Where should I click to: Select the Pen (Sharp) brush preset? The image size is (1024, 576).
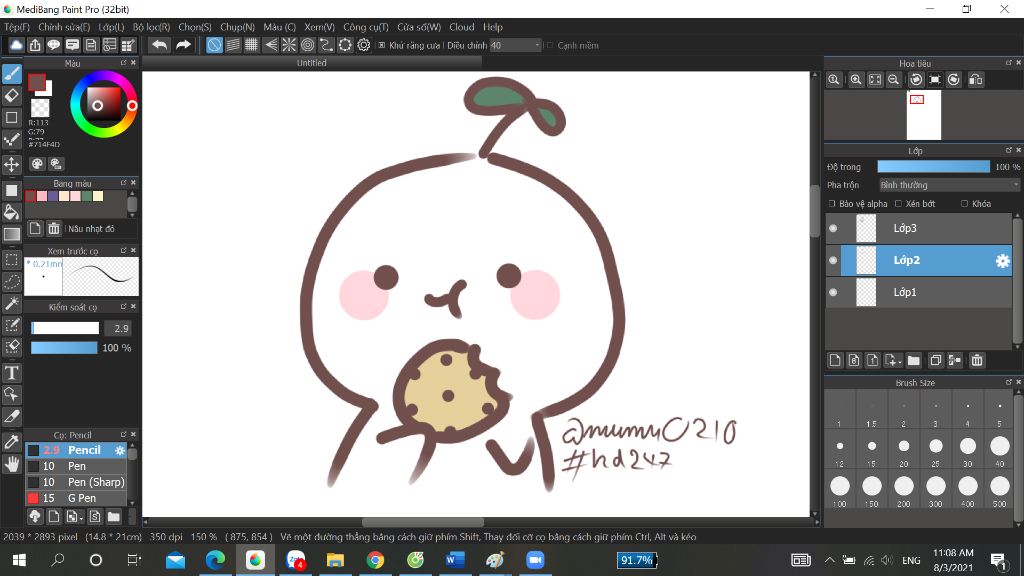tap(76, 482)
